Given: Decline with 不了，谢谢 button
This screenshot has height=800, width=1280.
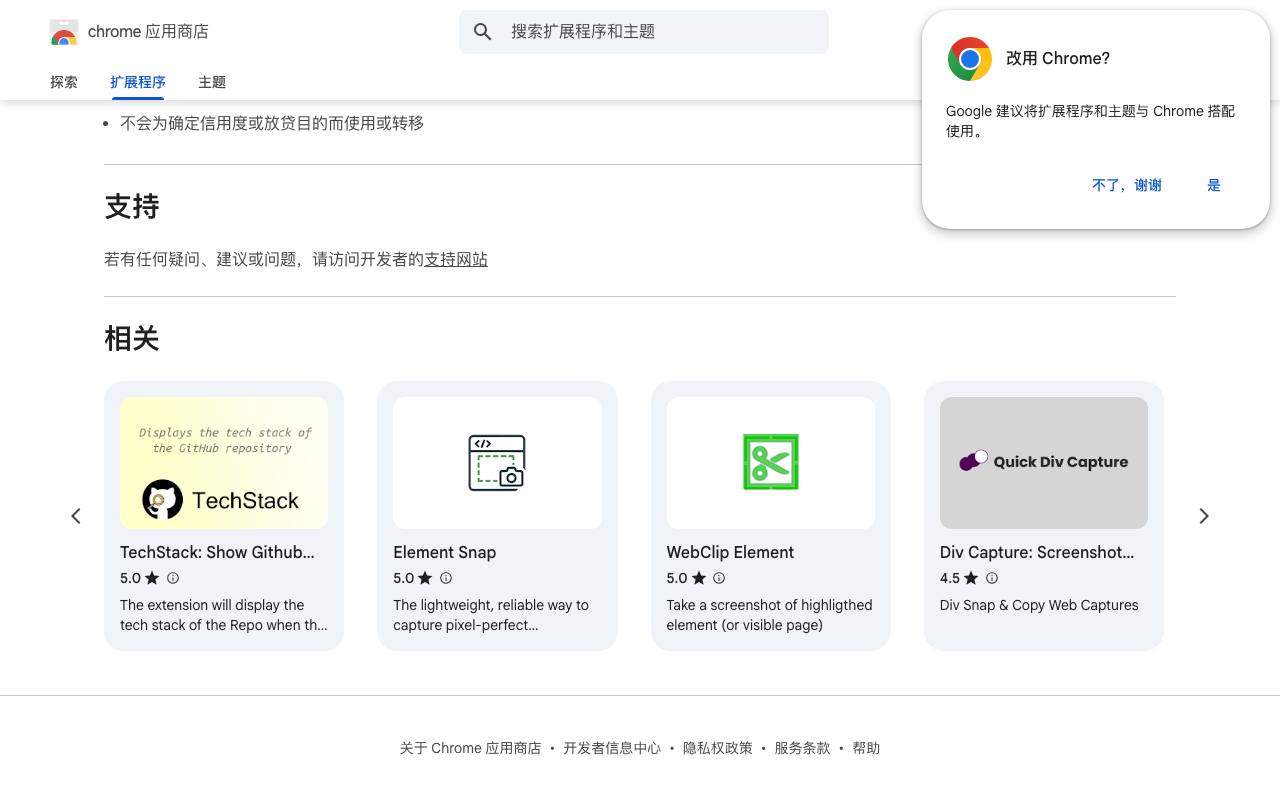Looking at the screenshot, I should pos(1127,185).
